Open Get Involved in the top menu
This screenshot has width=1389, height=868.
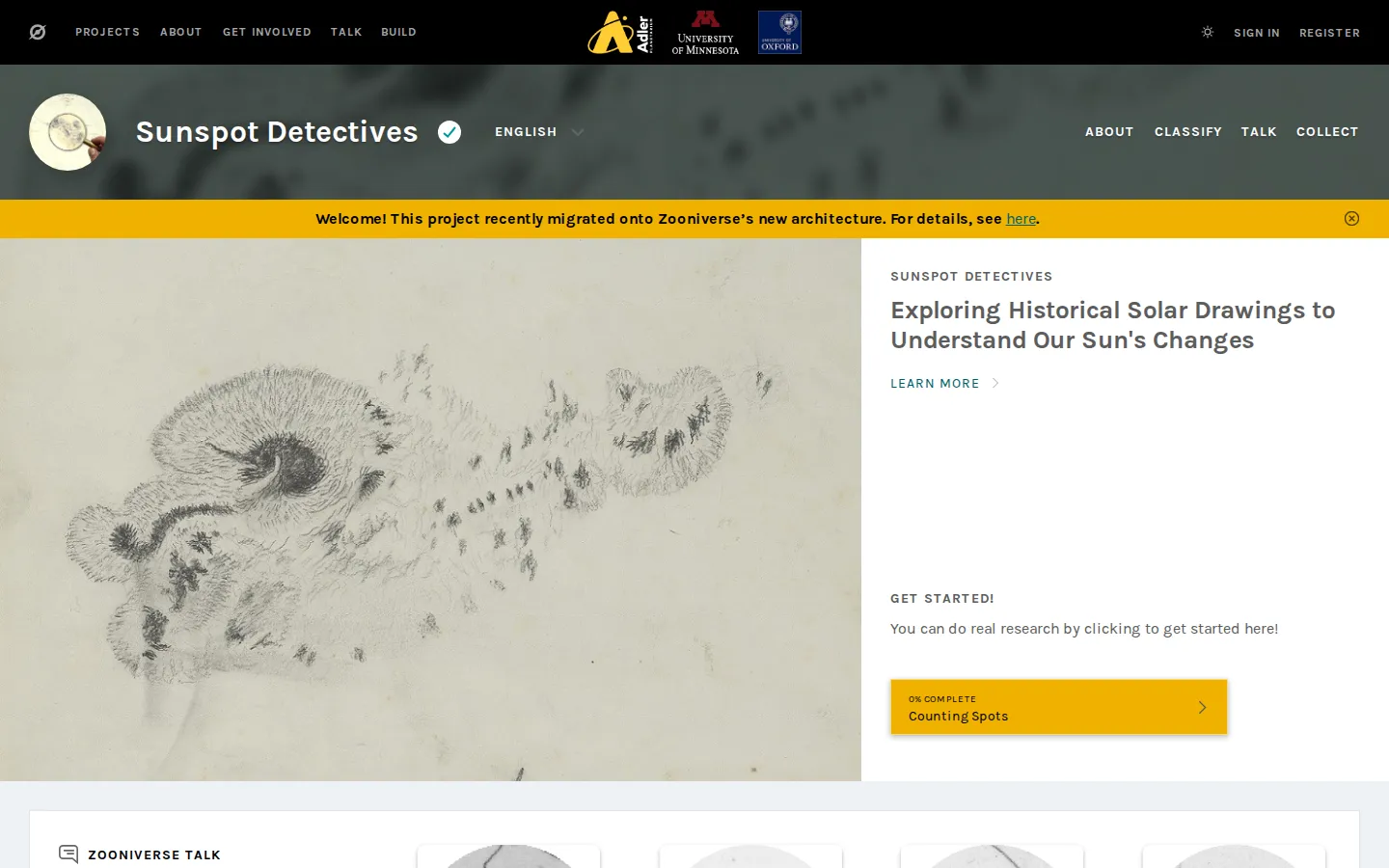tap(267, 32)
